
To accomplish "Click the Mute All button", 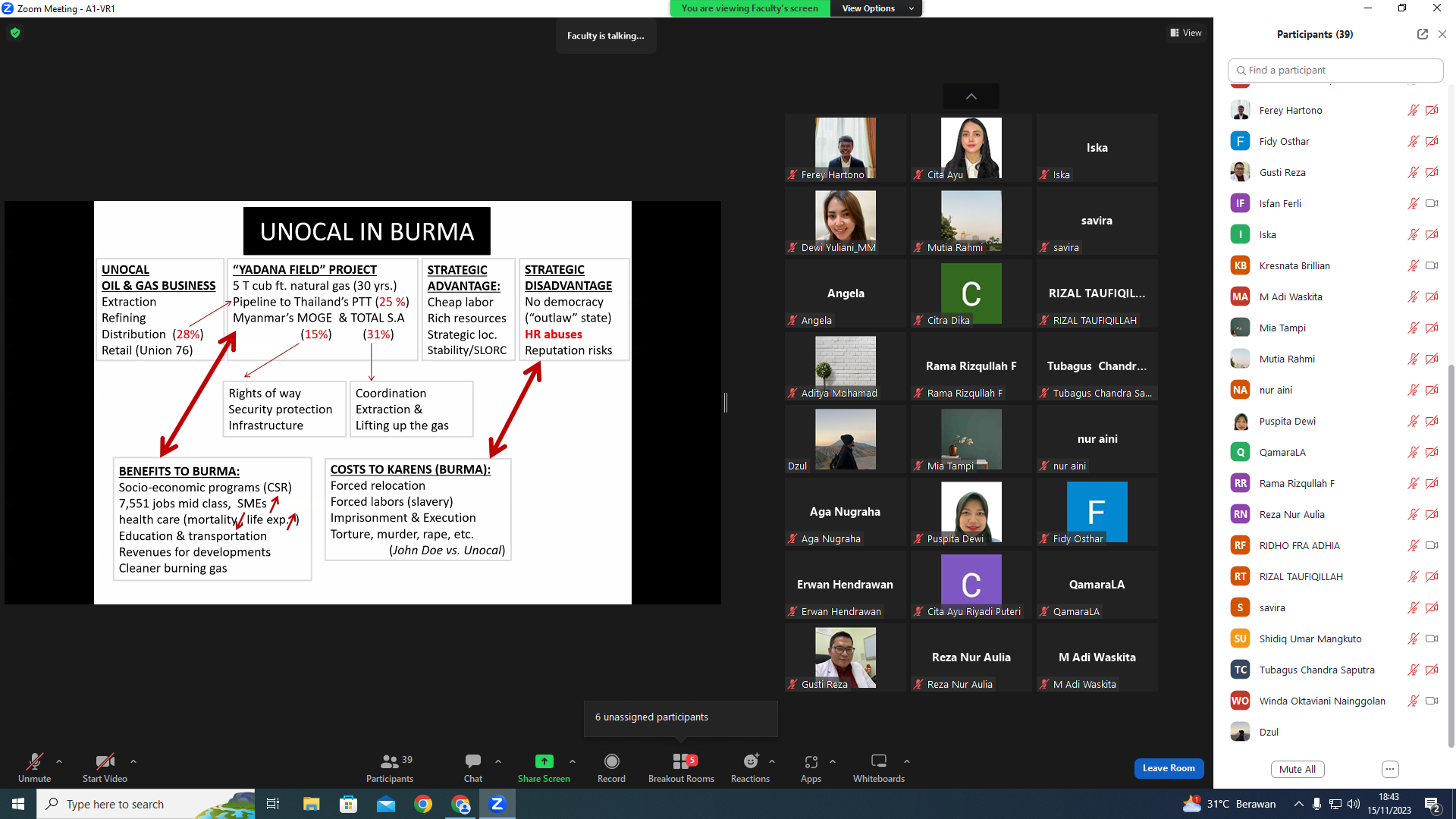I will (1298, 769).
